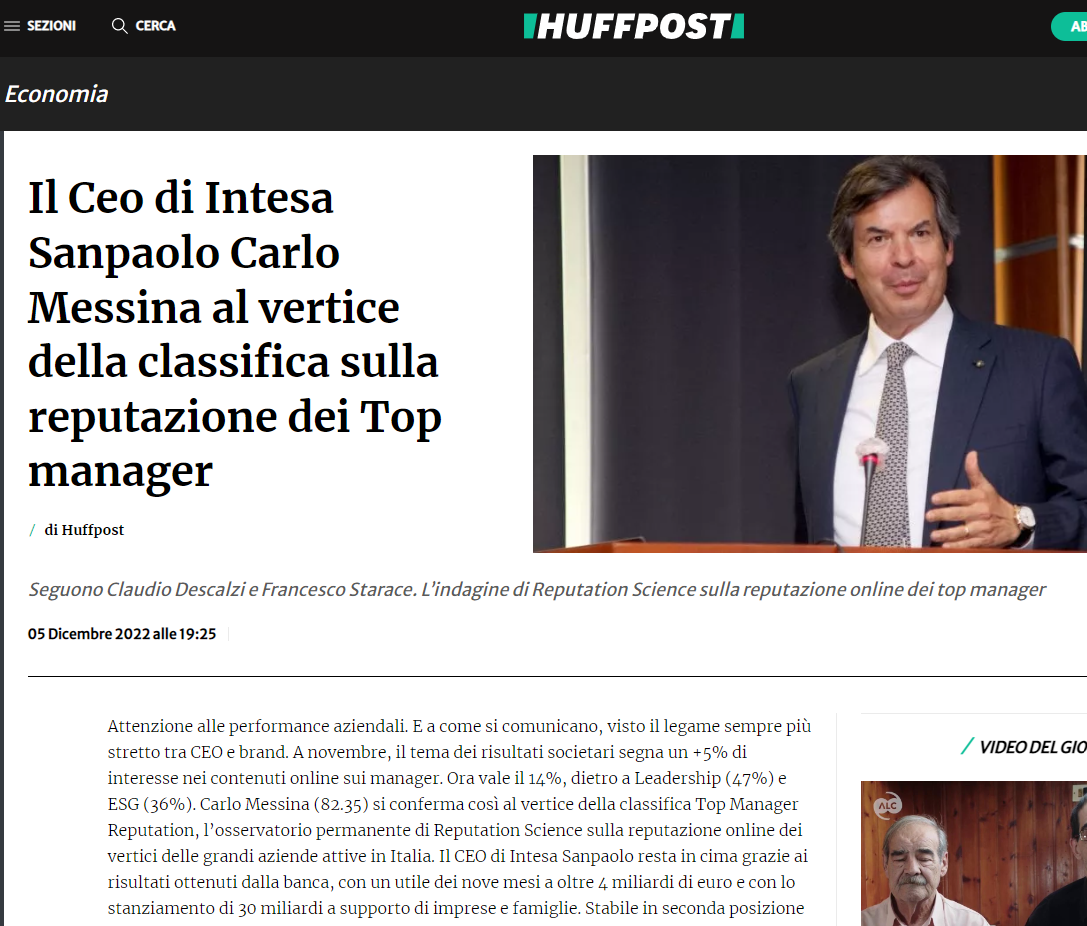Open the di Huffpost author link
The width and height of the screenshot is (1087, 926).
pyautogui.click(x=84, y=530)
